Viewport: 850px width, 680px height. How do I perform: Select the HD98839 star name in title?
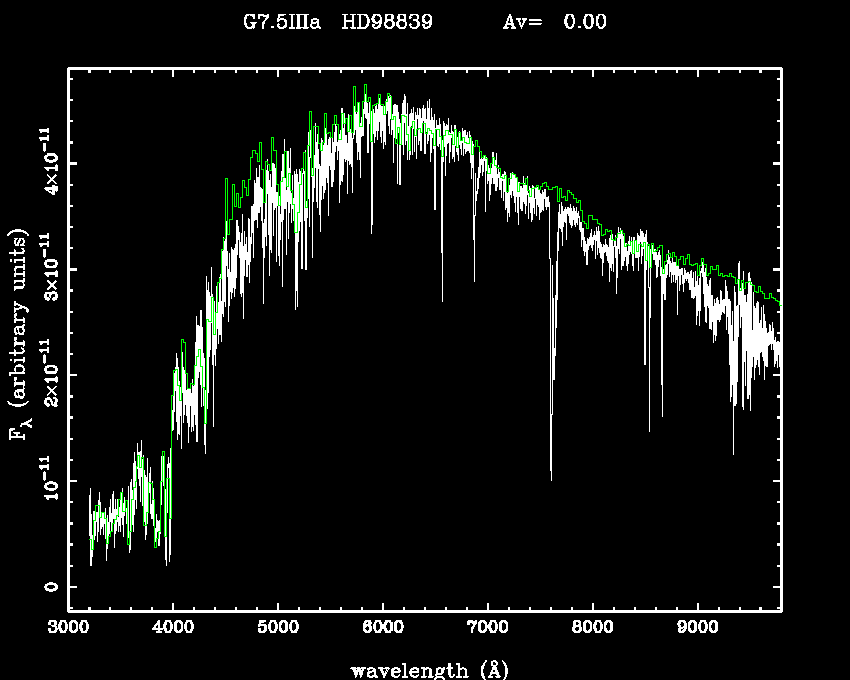(x=386, y=23)
